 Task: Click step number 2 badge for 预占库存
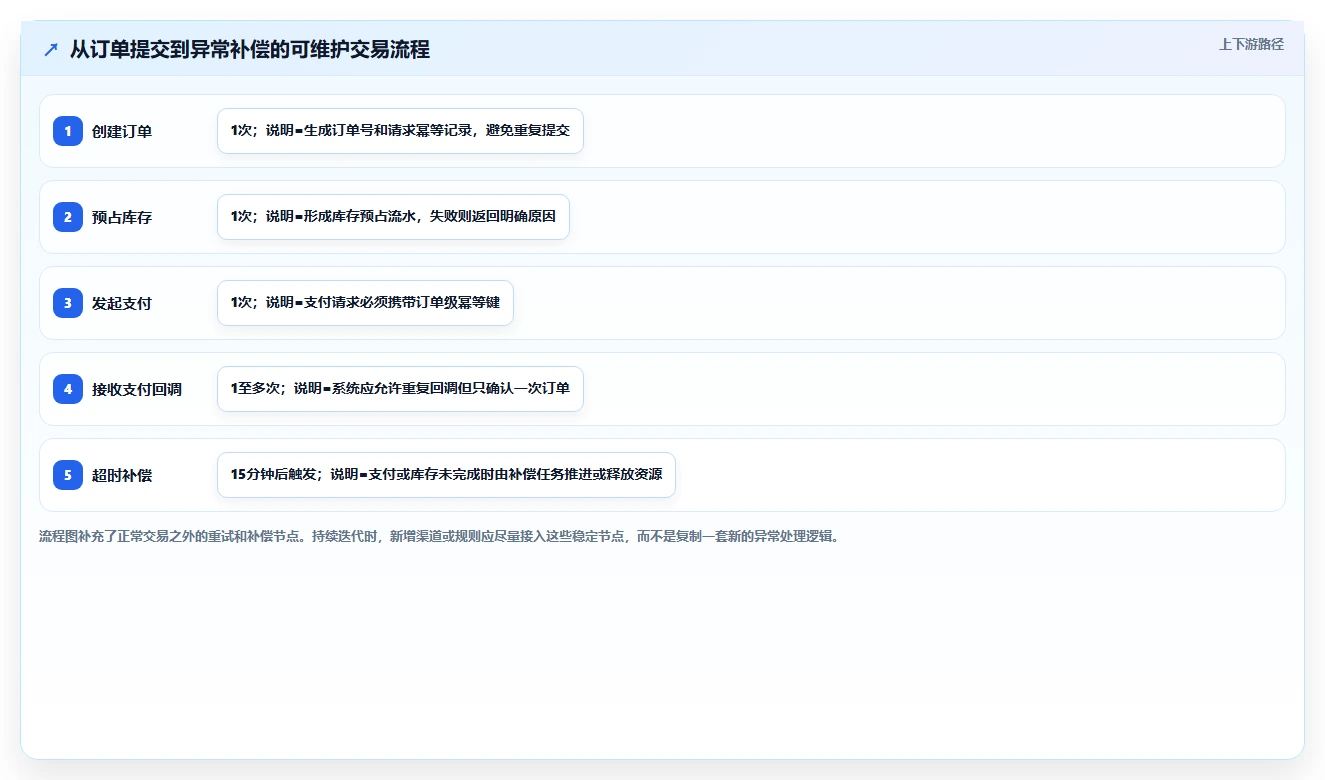(x=68, y=217)
